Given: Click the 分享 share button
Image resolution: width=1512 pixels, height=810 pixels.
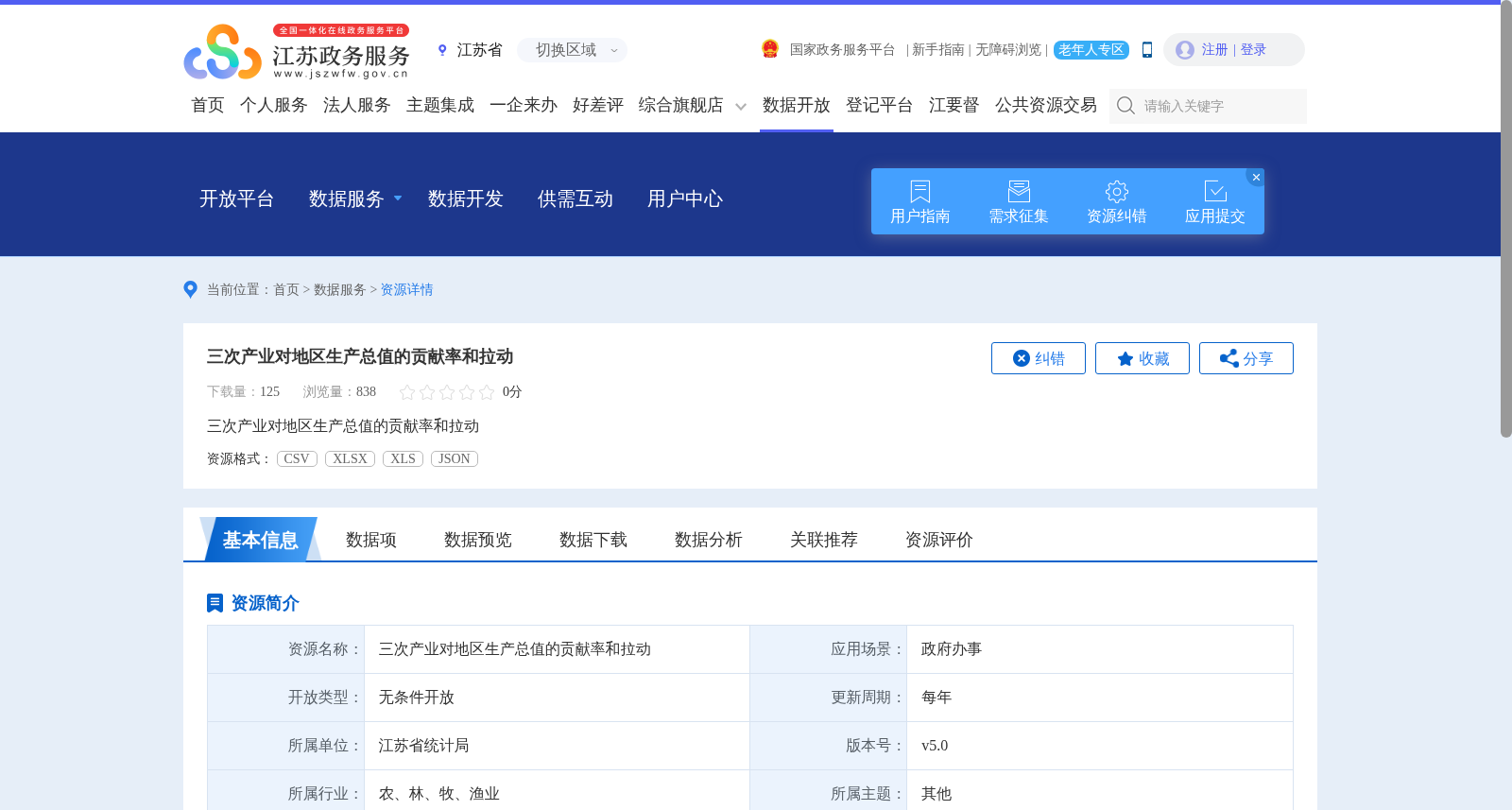Looking at the screenshot, I should (1246, 358).
